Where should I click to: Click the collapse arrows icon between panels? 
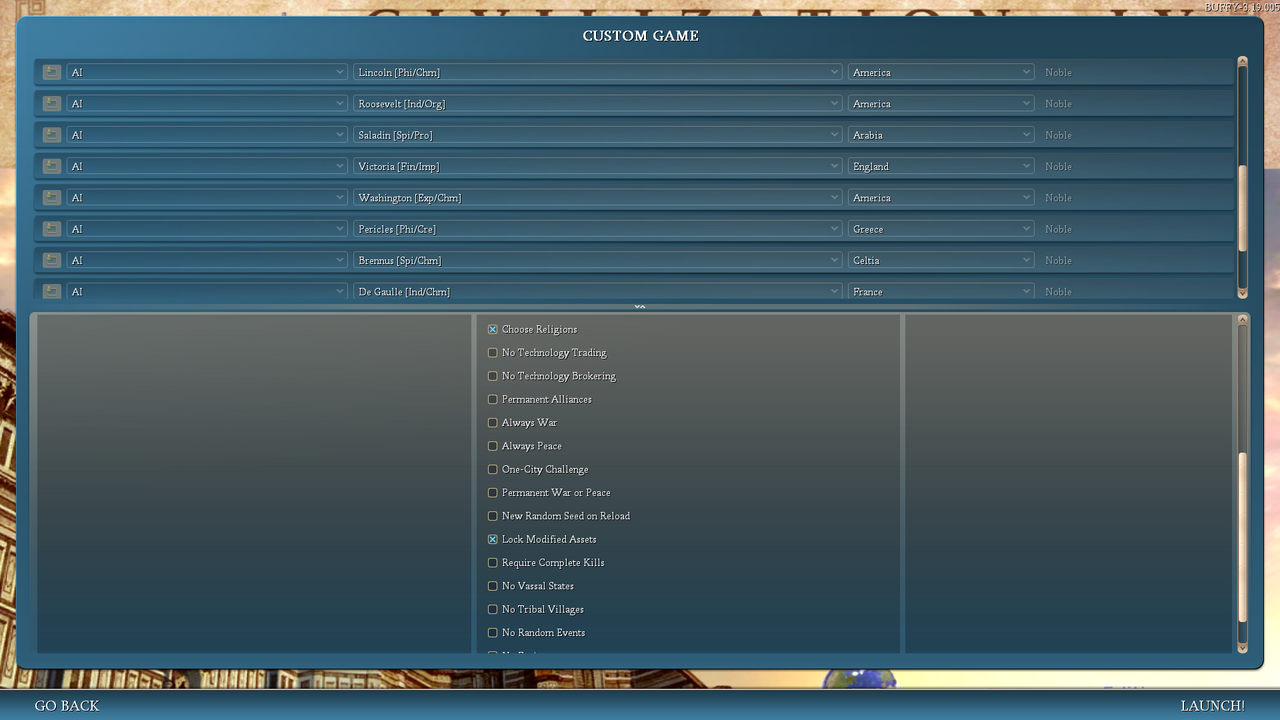click(x=640, y=307)
